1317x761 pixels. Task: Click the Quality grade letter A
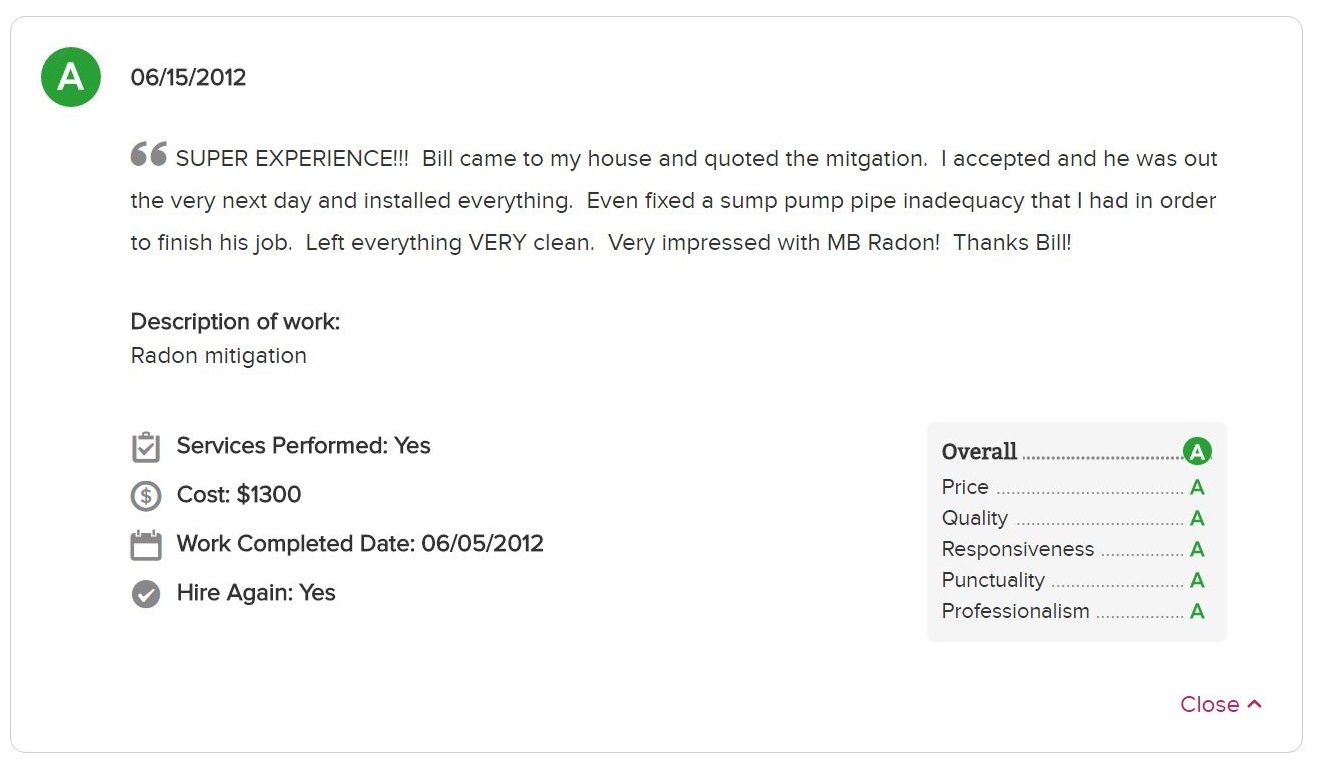pyautogui.click(x=1197, y=519)
